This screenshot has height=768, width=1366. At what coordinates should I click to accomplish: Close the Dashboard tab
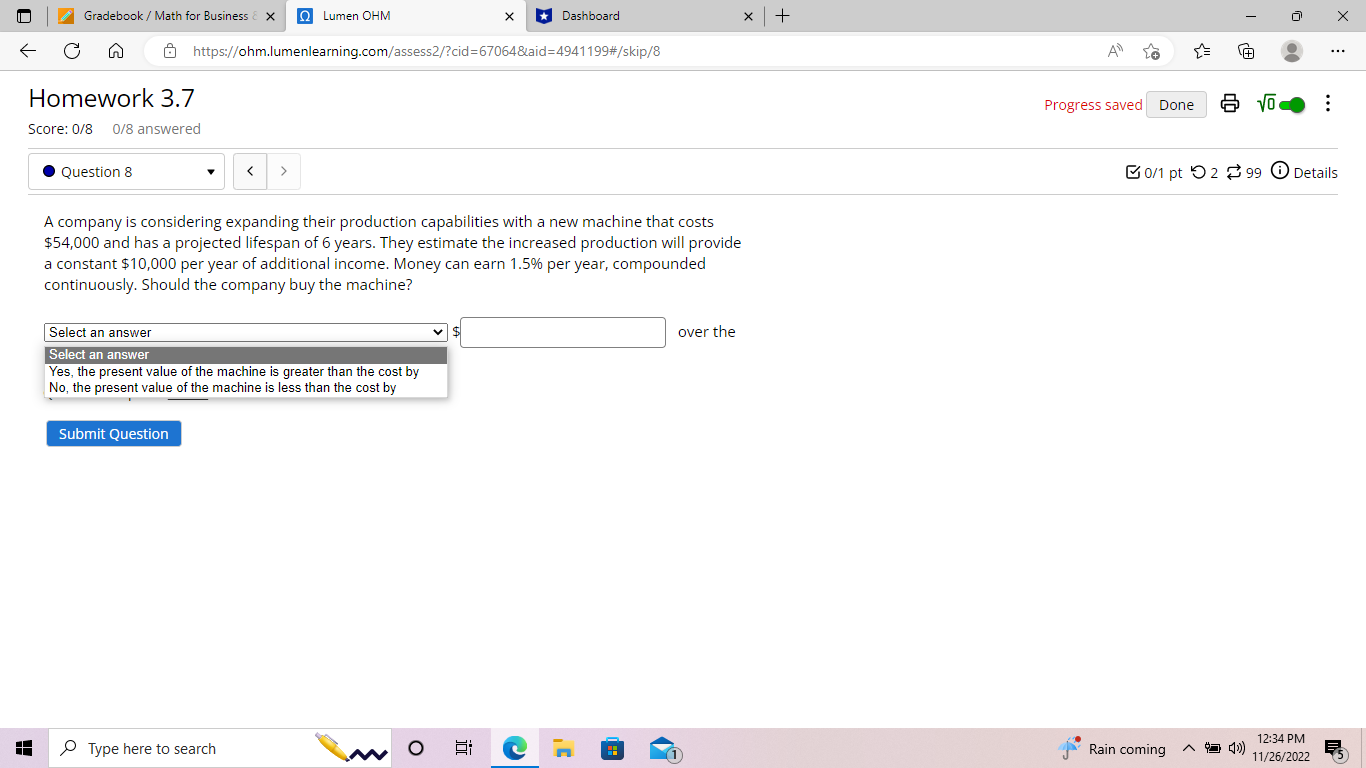[749, 17]
